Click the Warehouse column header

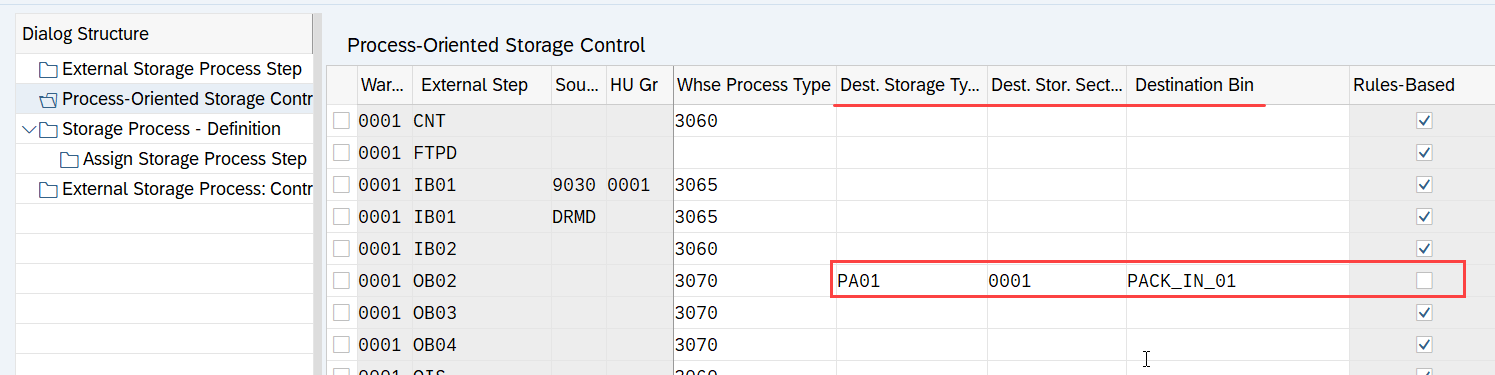[x=384, y=85]
